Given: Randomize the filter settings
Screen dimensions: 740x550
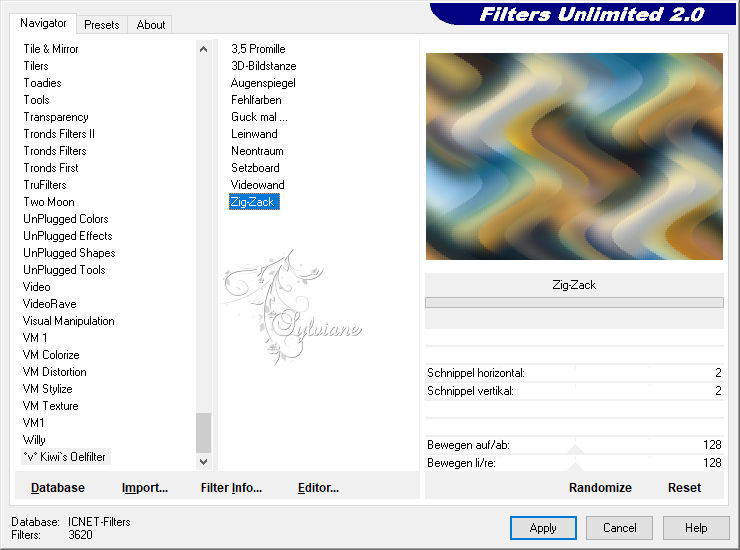Looking at the screenshot, I should [x=600, y=488].
